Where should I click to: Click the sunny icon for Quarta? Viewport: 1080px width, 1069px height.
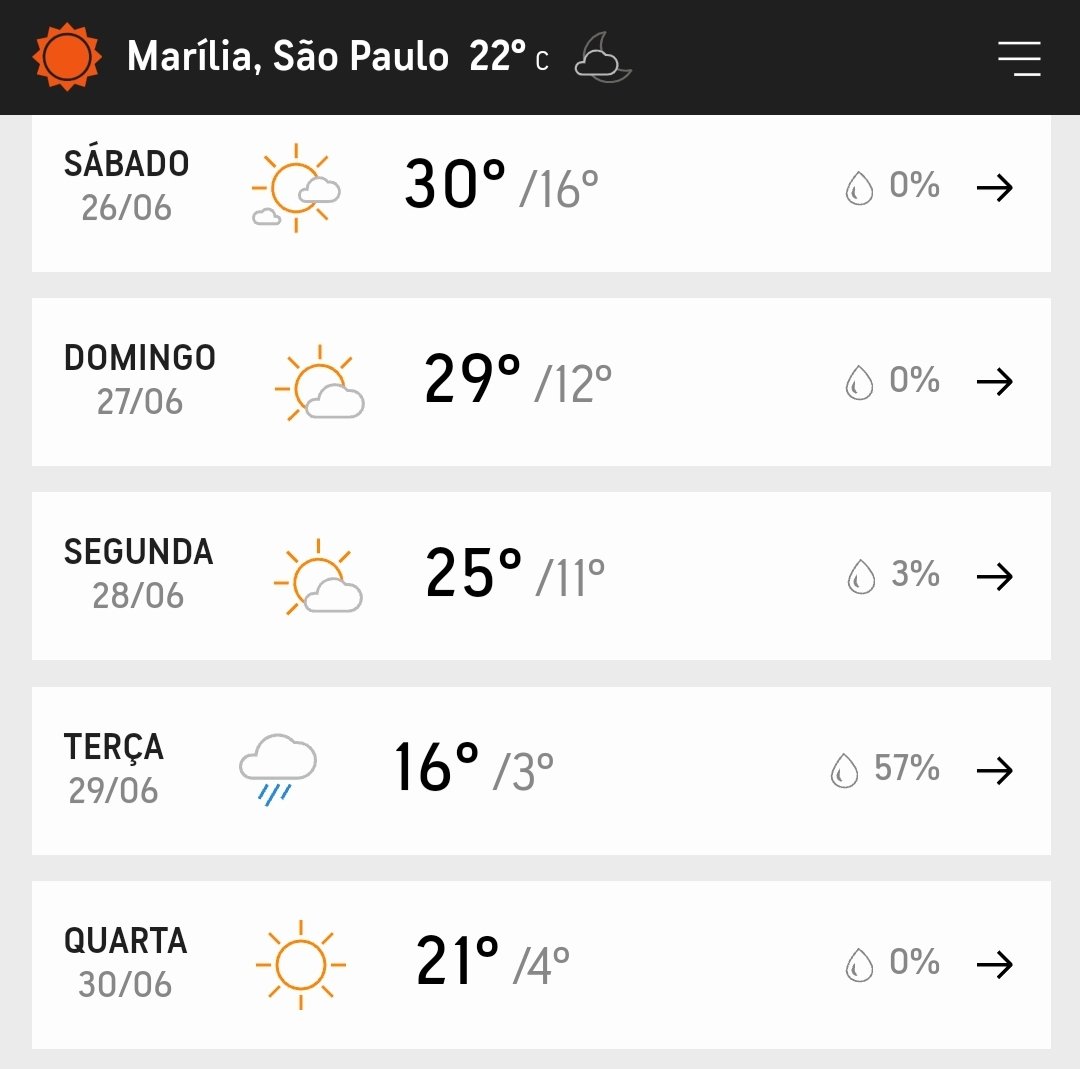coord(300,964)
